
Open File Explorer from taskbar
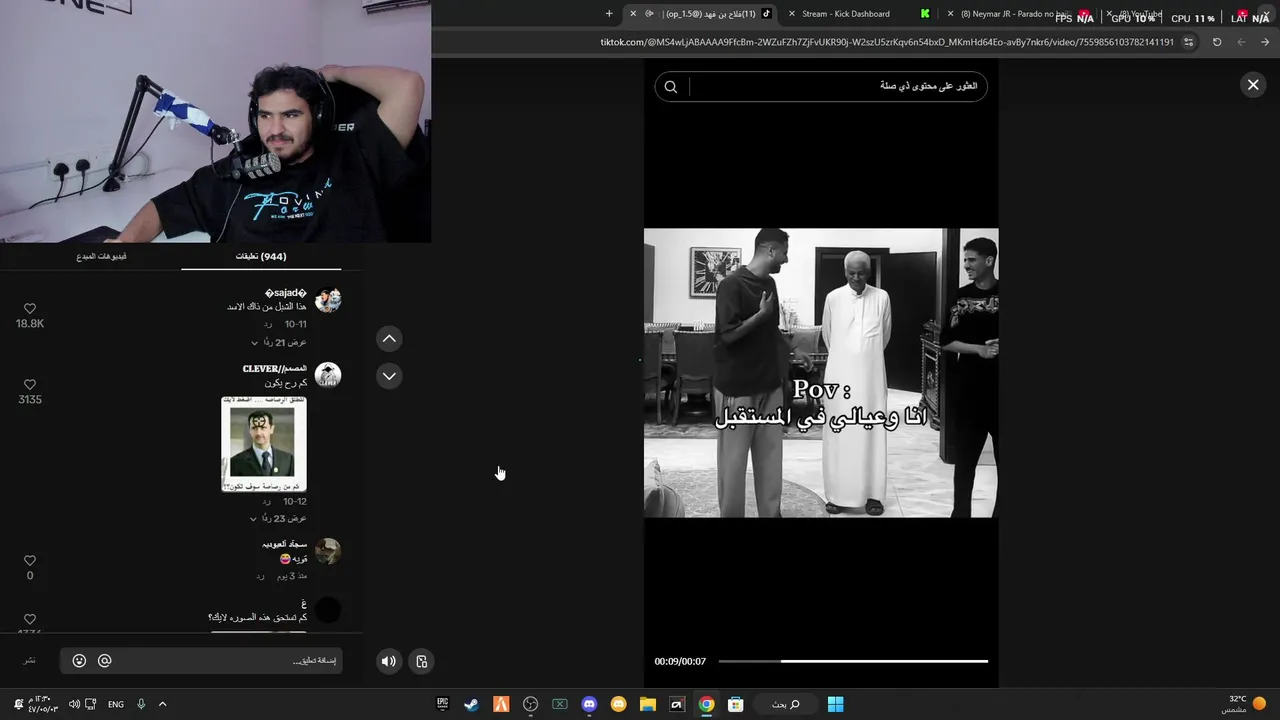coord(647,704)
